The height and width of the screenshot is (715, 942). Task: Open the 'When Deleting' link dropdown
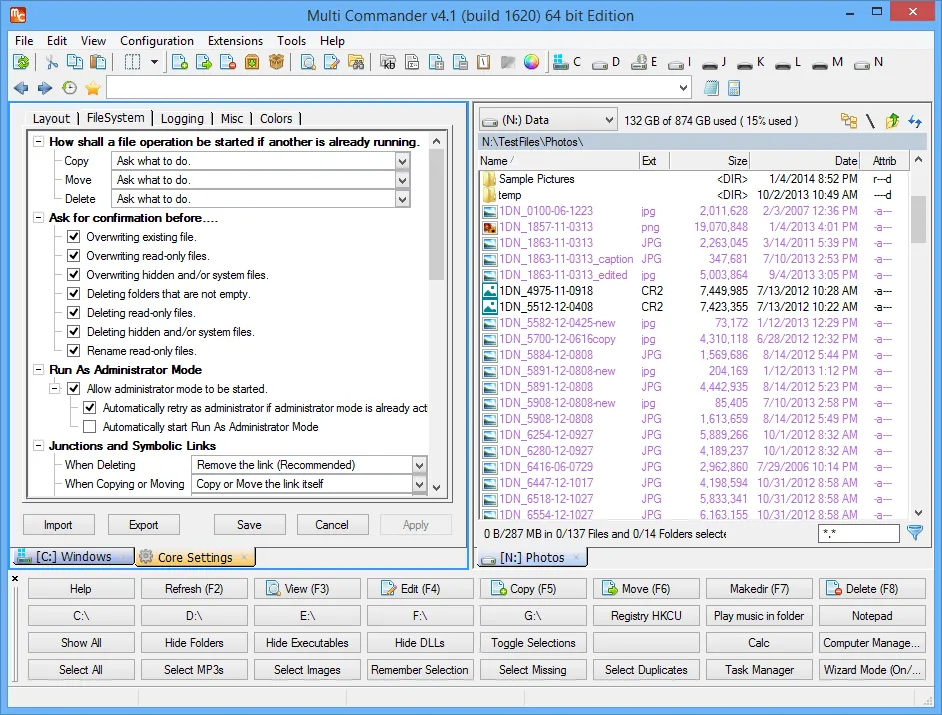(419, 465)
